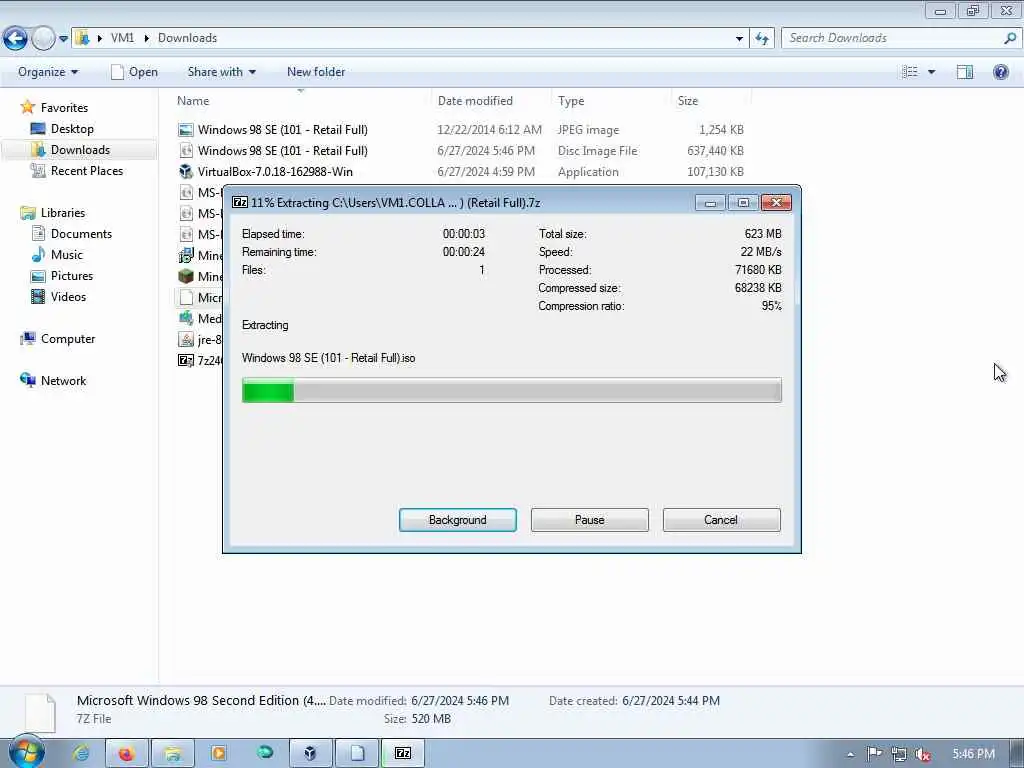Click the network tray icon
This screenshot has height=768, width=1024.
click(899, 754)
